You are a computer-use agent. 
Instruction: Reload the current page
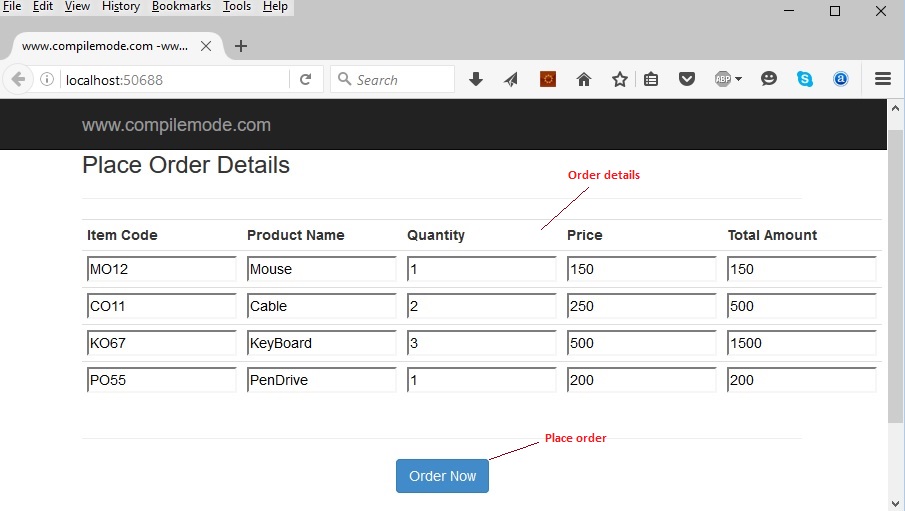click(x=306, y=79)
